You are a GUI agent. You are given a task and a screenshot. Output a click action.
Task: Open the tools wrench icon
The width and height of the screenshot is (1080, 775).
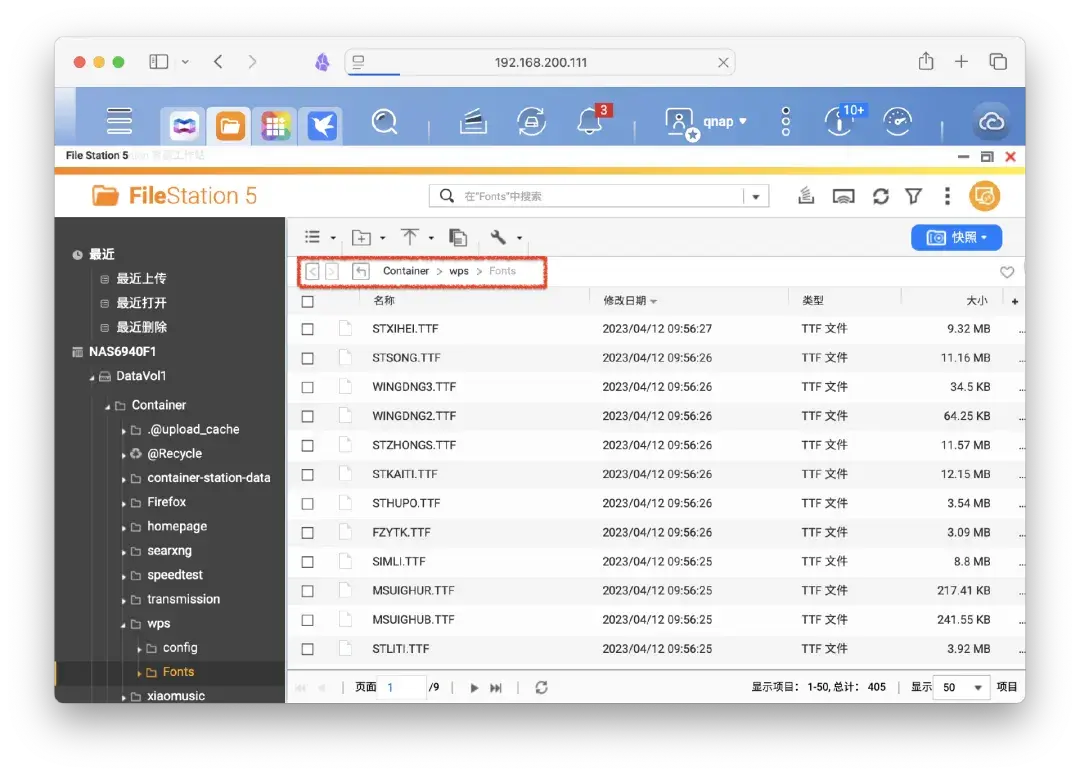point(500,237)
